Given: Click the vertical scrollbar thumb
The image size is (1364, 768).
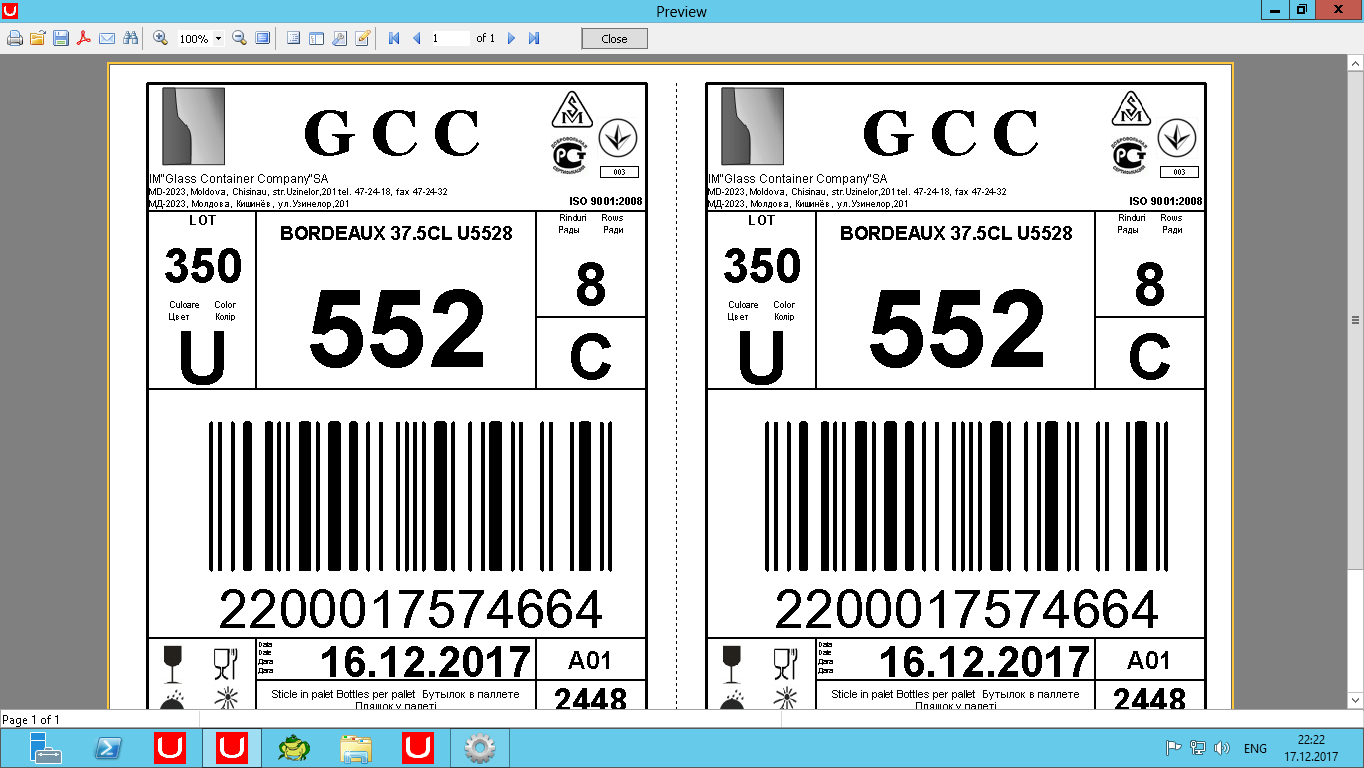Looking at the screenshot, I should coord(1355,320).
